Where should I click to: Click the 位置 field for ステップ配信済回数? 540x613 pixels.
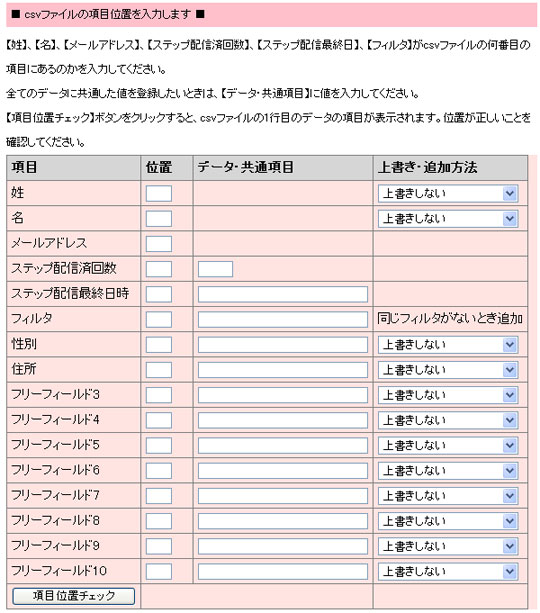tap(159, 269)
